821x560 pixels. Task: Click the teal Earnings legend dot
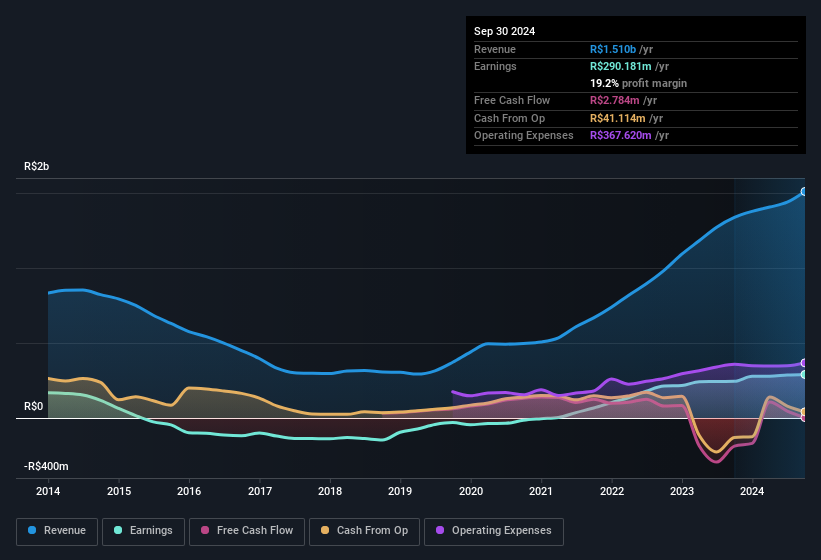click(x=119, y=531)
